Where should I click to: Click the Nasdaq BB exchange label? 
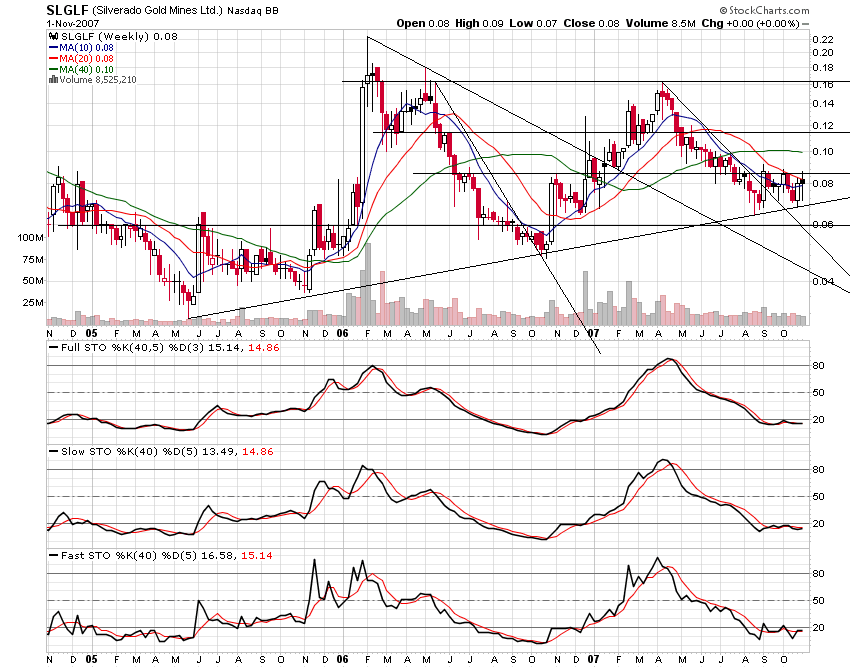(253, 10)
